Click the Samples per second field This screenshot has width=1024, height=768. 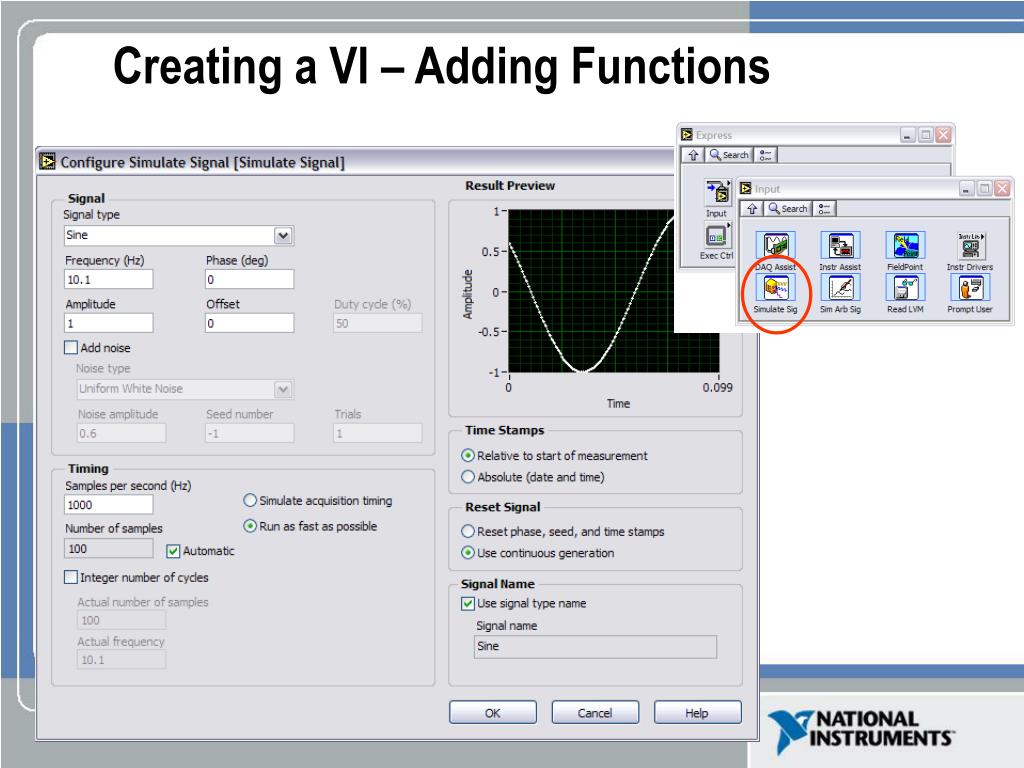[x=108, y=505]
